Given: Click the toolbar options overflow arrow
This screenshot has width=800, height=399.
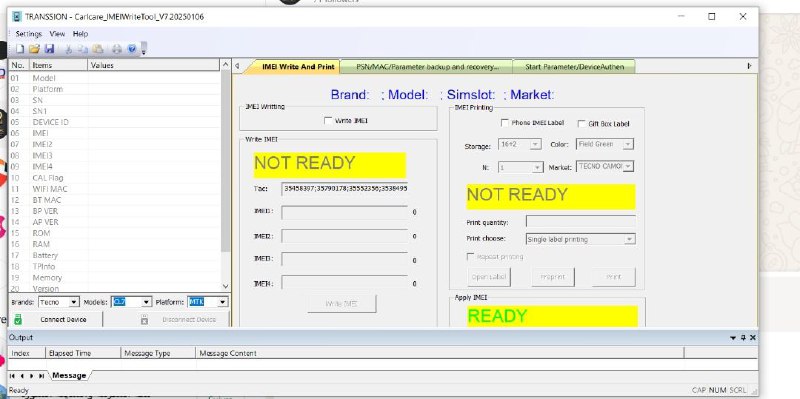Looking at the screenshot, I should tap(144, 49).
